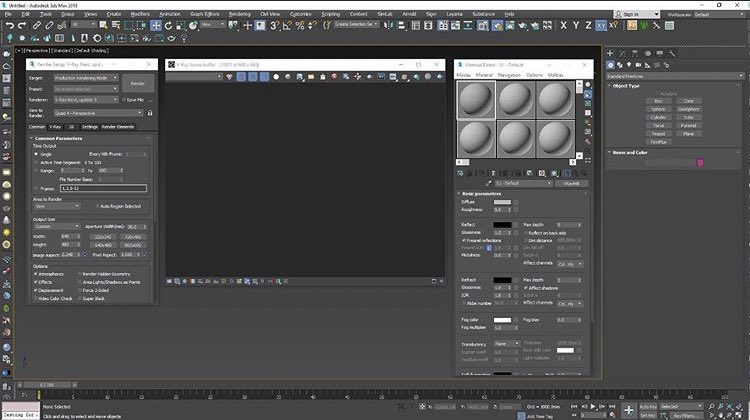The width and height of the screenshot is (750, 420).
Task: Activate the Select and Rotate tool
Action: [x=168, y=25]
